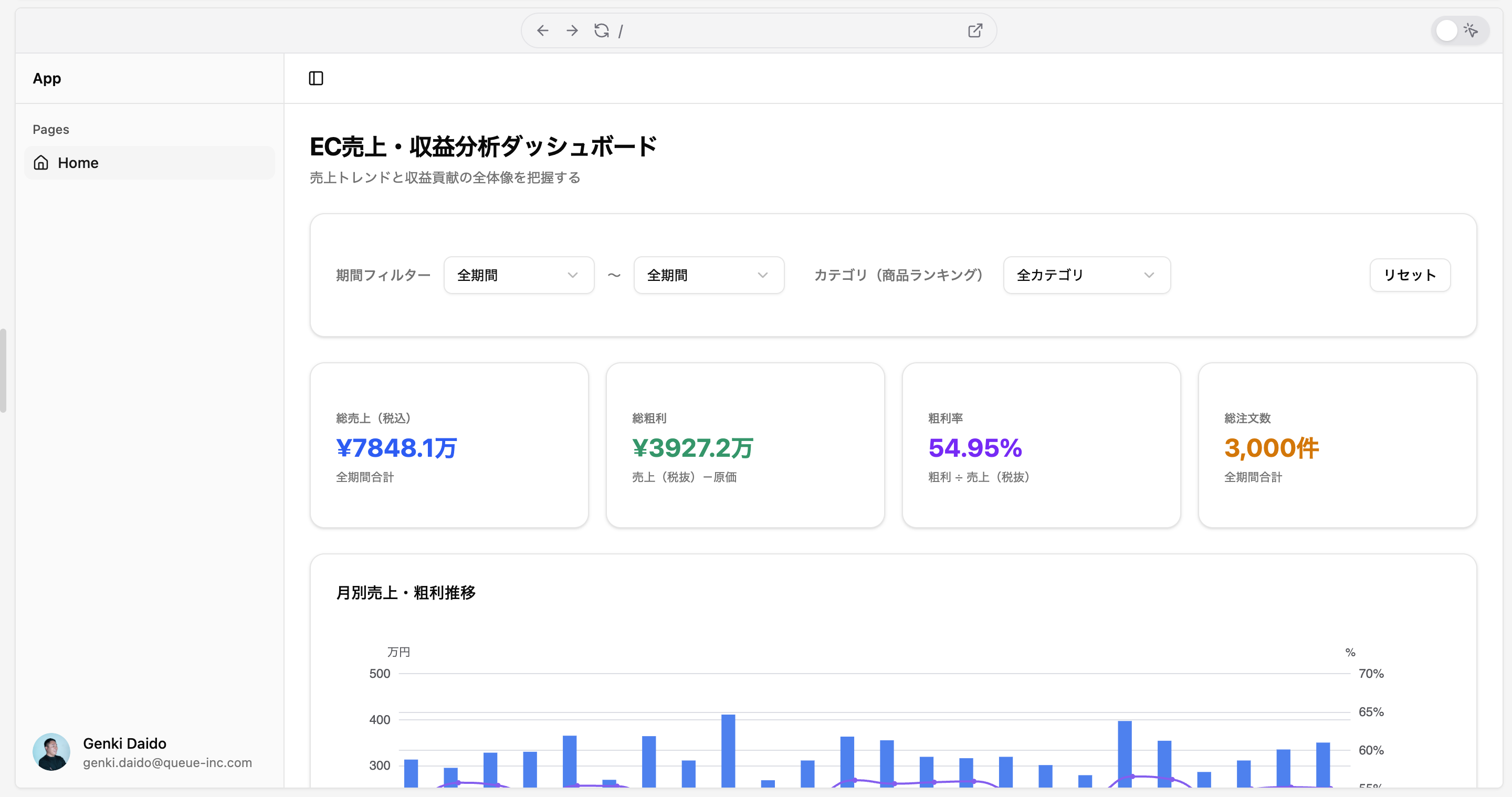This screenshot has width=1512, height=797.
Task: Click the tallest blue bar in the chart
Action: 728,750
